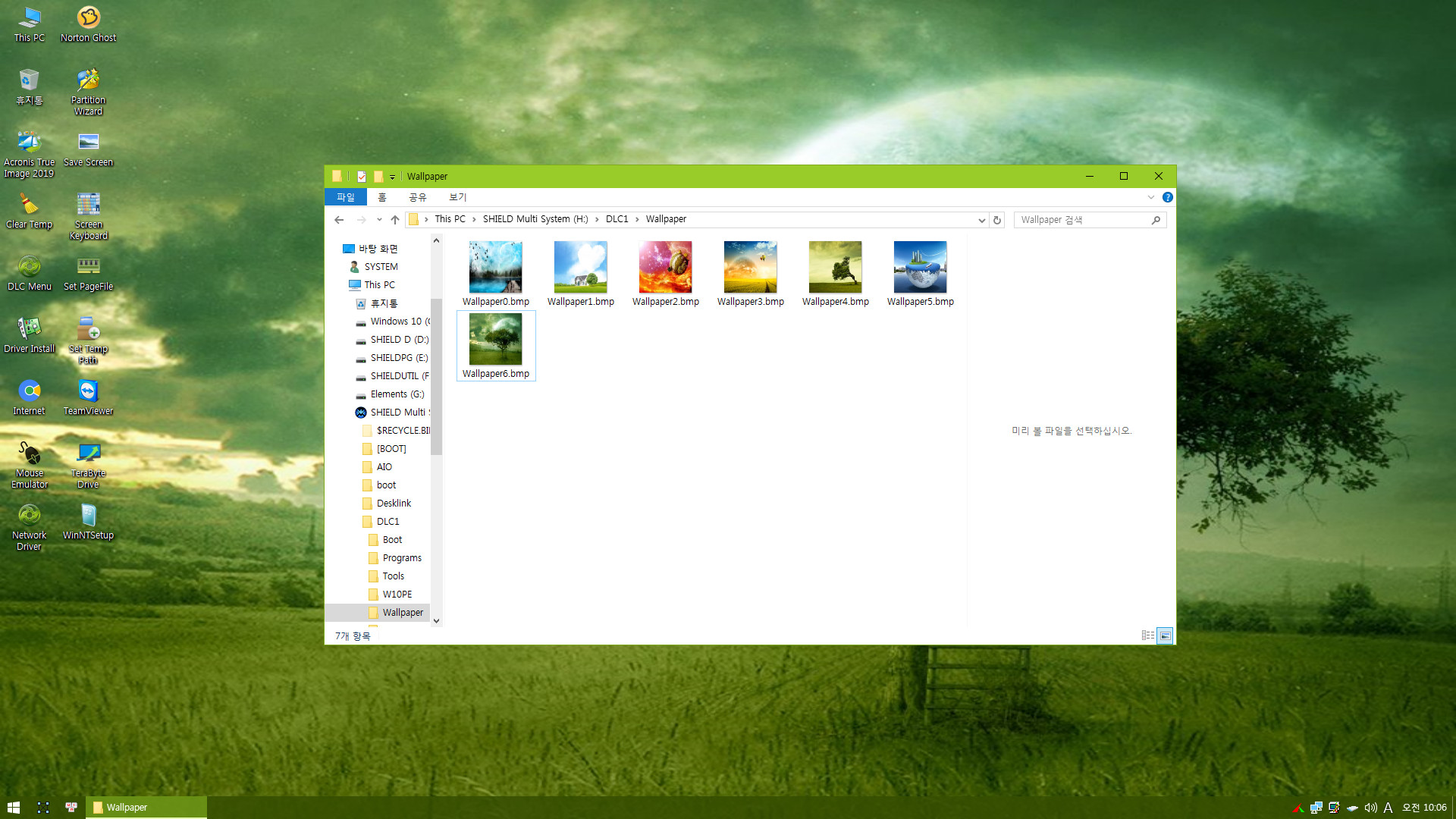
Task: Open the Windows Start button
Action: [14, 808]
